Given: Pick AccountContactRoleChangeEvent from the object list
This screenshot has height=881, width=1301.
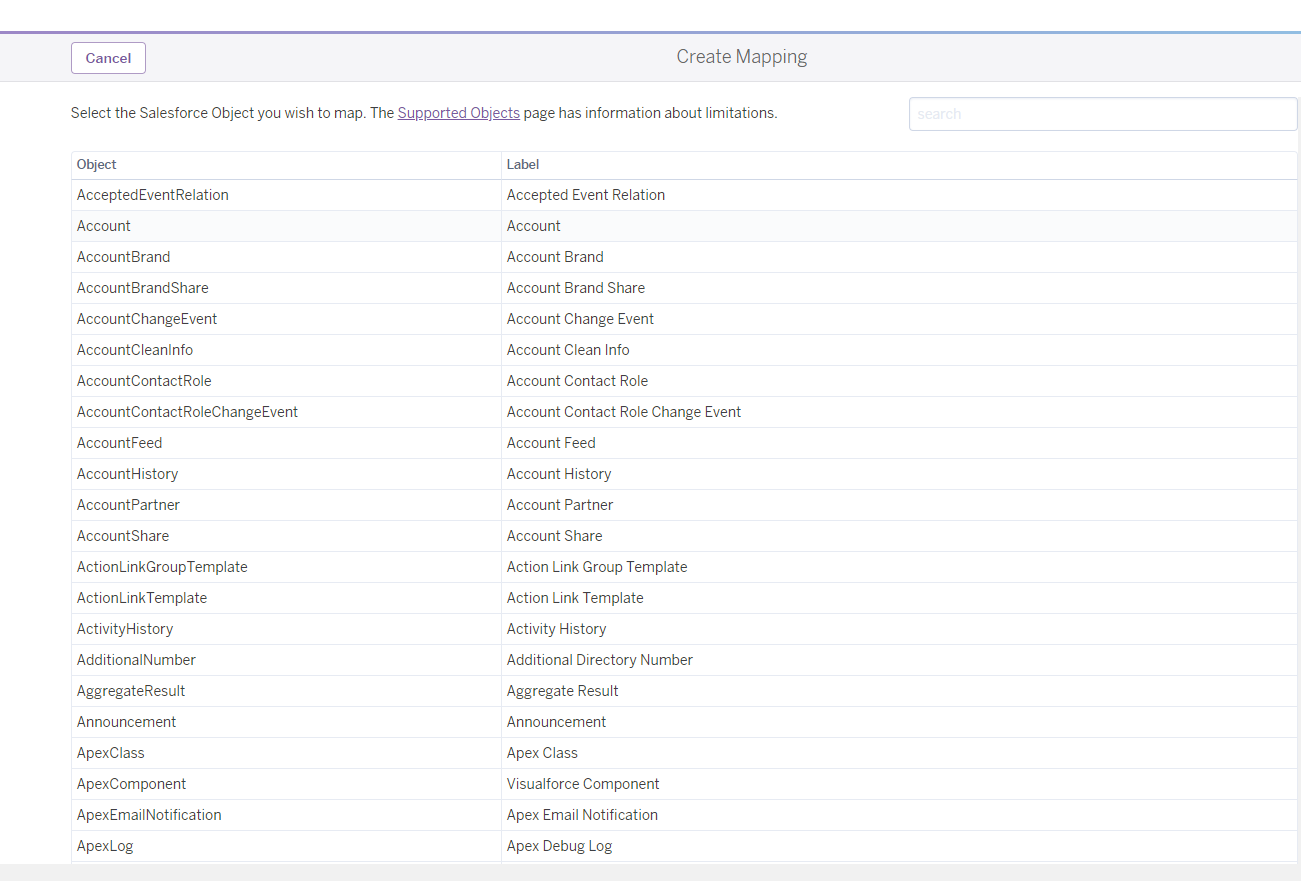Looking at the screenshot, I should [x=187, y=412].
